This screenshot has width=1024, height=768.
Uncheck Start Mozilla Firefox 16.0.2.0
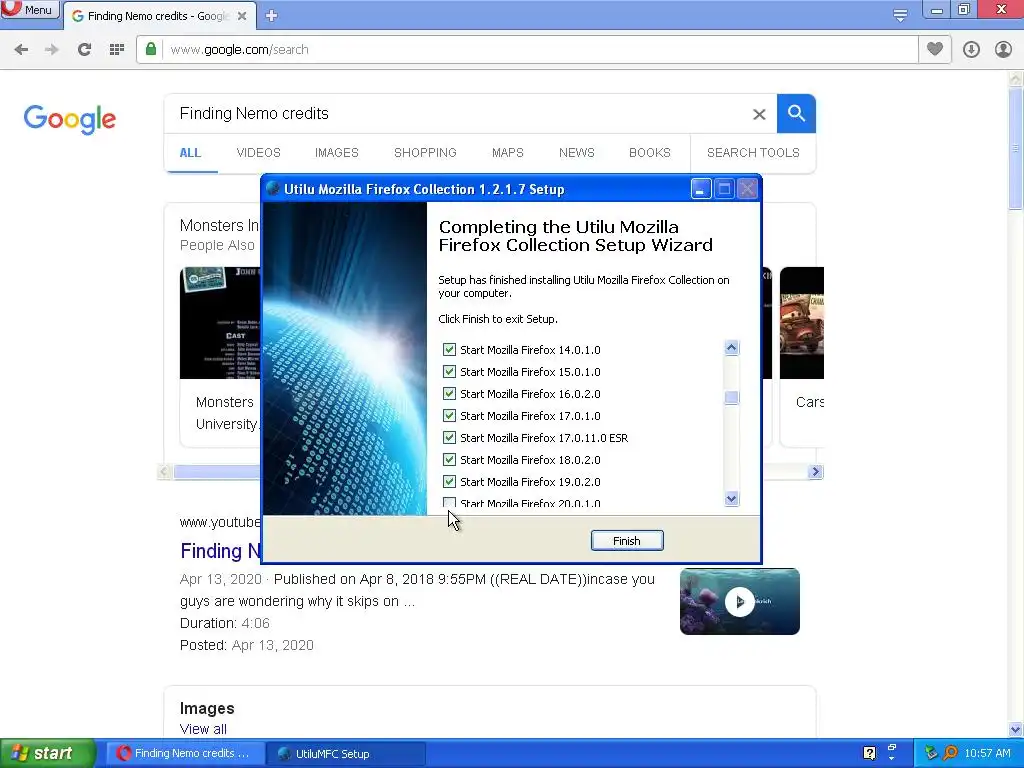click(x=449, y=394)
